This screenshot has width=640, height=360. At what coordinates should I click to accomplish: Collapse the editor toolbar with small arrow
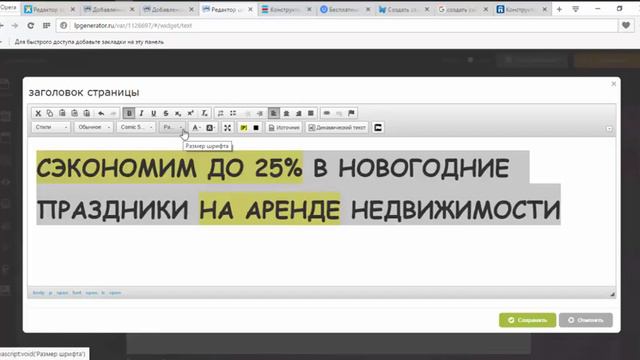tap(609, 129)
